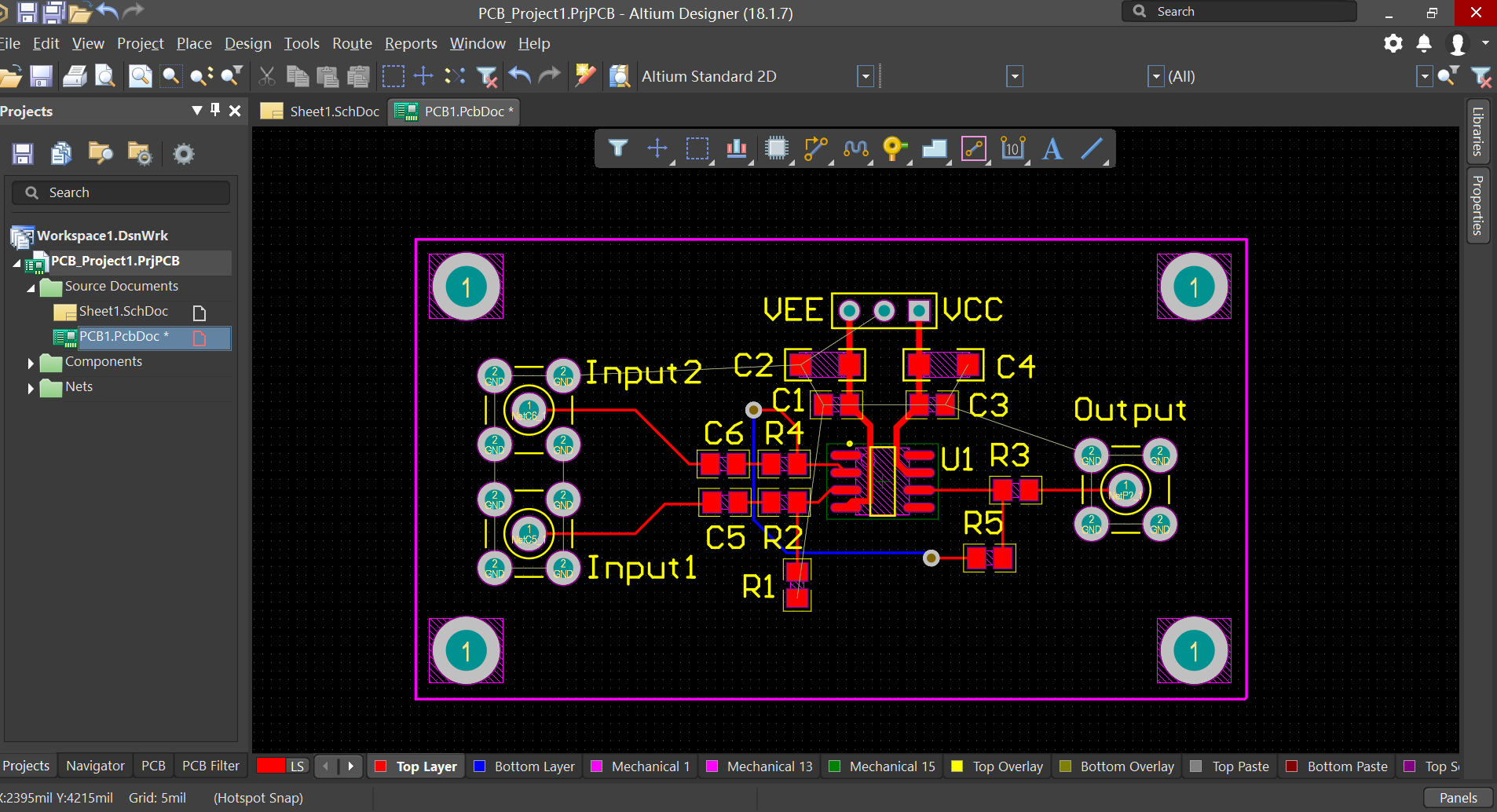Screen dimensions: 1497x812
Task: Select the Workspace1.DsnWrk entry
Action: 102,236
